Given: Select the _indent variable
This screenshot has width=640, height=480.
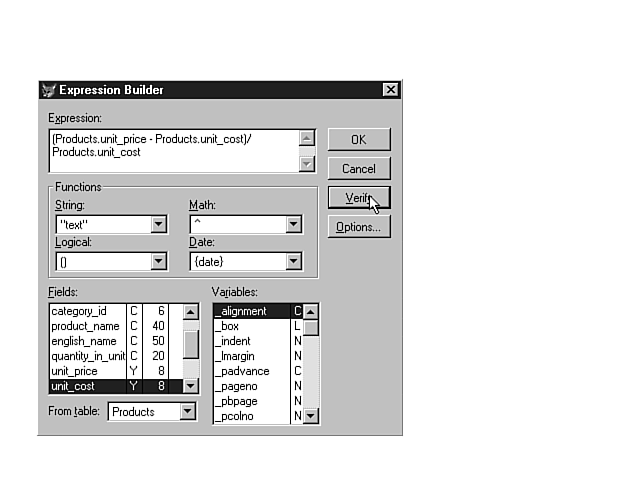Looking at the screenshot, I should click(x=250, y=341).
